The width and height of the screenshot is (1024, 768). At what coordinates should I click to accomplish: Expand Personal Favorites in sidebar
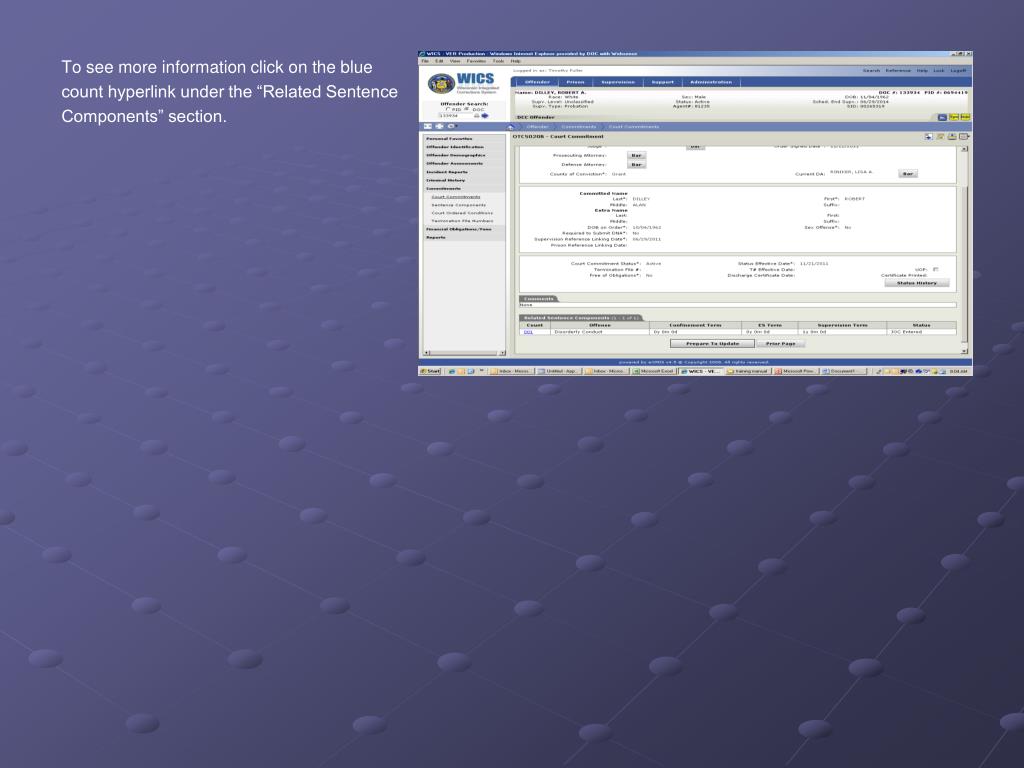click(x=464, y=138)
